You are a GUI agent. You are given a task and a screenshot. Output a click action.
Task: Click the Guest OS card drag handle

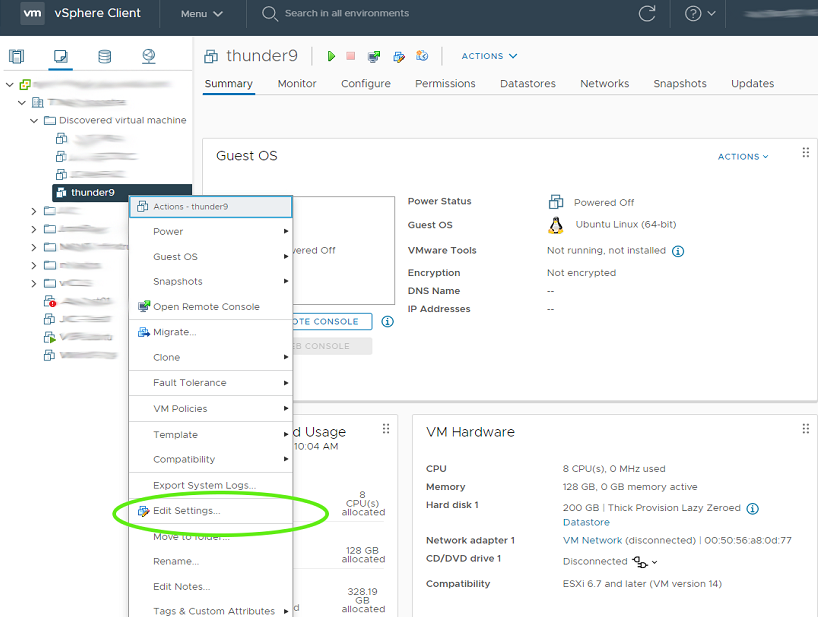pos(805,153)
